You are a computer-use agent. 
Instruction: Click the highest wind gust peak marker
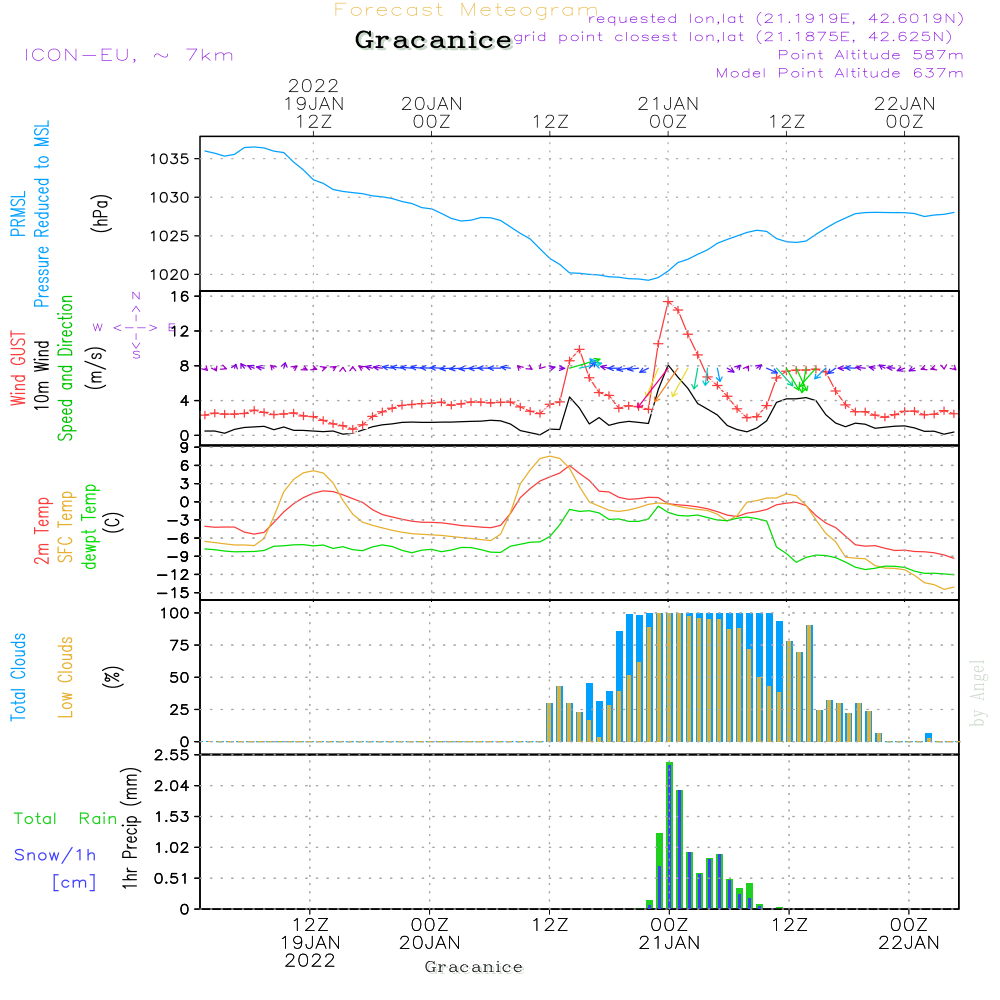(668, 302)
